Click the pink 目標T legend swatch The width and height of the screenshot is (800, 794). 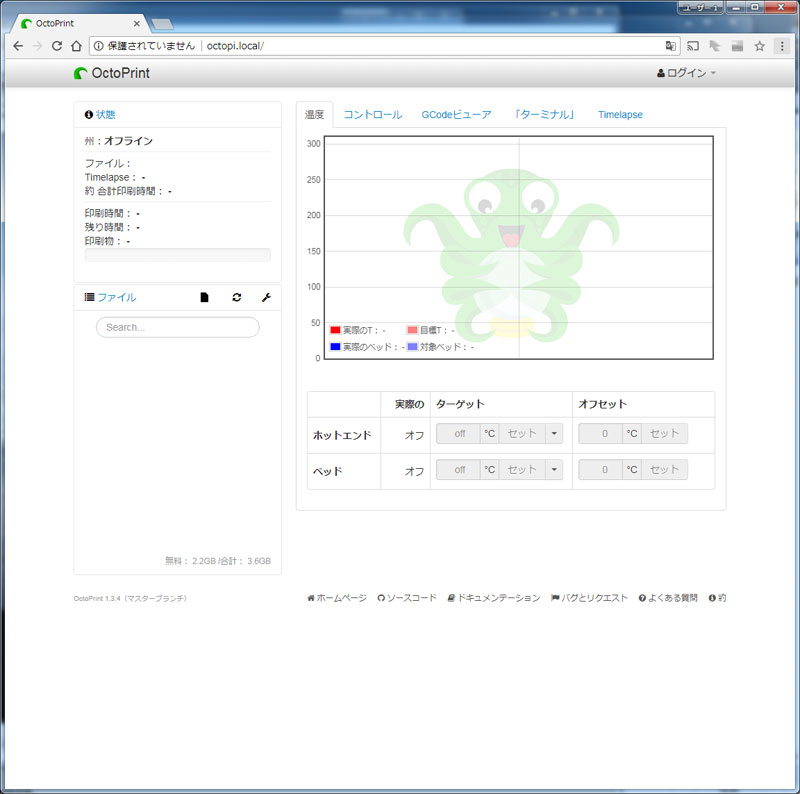click(x=412, y=330)
